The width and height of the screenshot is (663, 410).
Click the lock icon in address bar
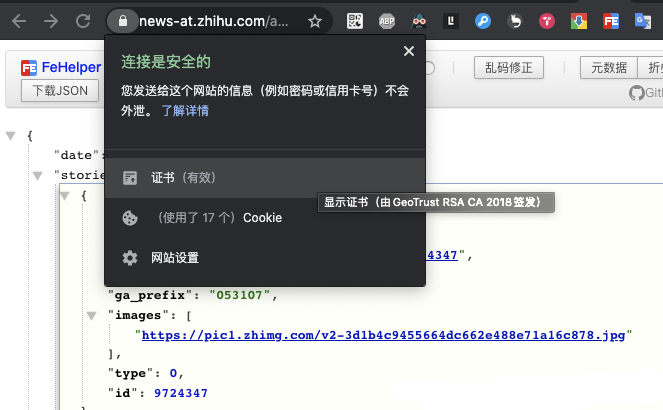tap(123, 21)
